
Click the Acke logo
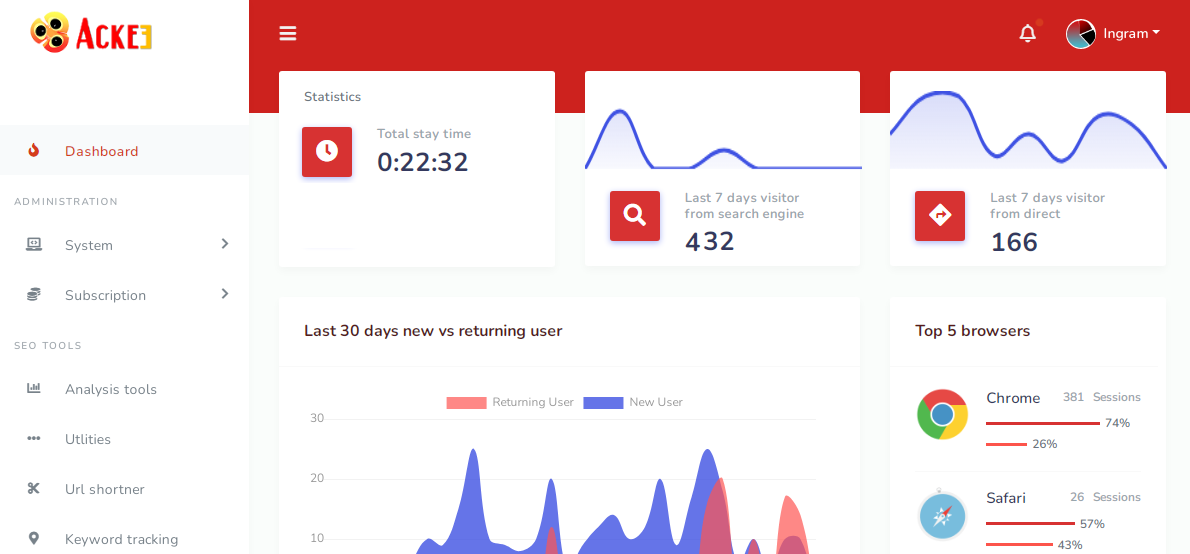point(91,33)
